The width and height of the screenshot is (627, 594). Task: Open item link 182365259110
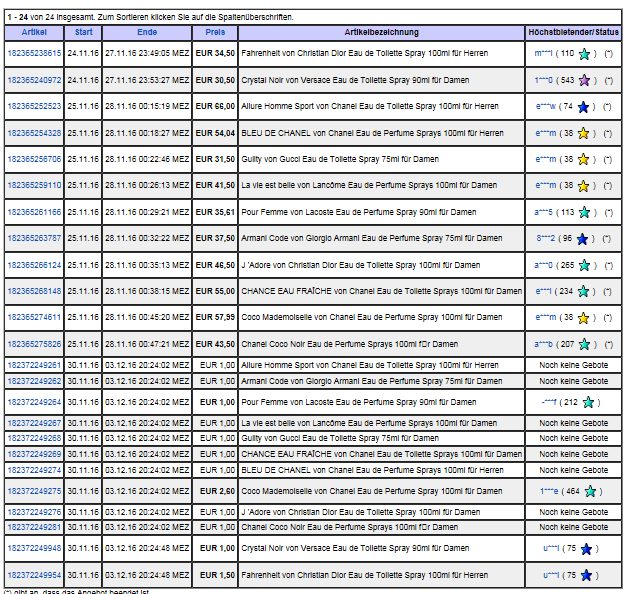34,185
